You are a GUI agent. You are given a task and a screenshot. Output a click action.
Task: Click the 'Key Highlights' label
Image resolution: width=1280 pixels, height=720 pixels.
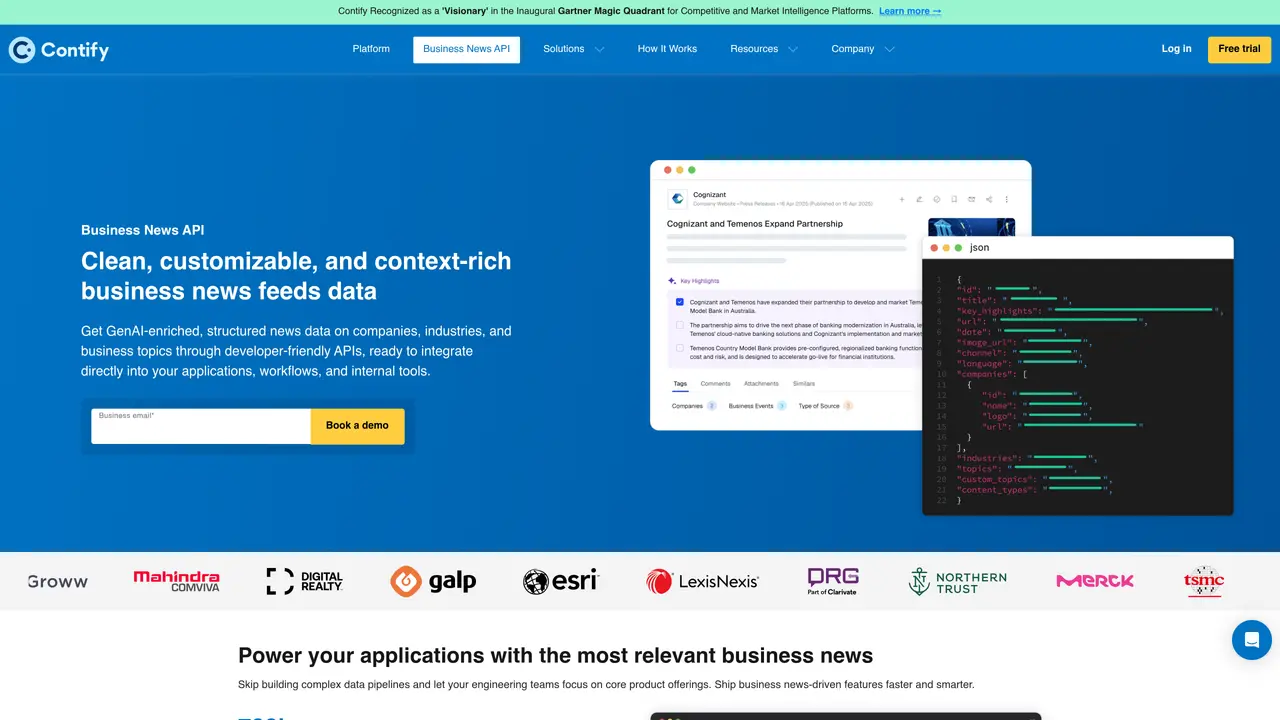699,281
